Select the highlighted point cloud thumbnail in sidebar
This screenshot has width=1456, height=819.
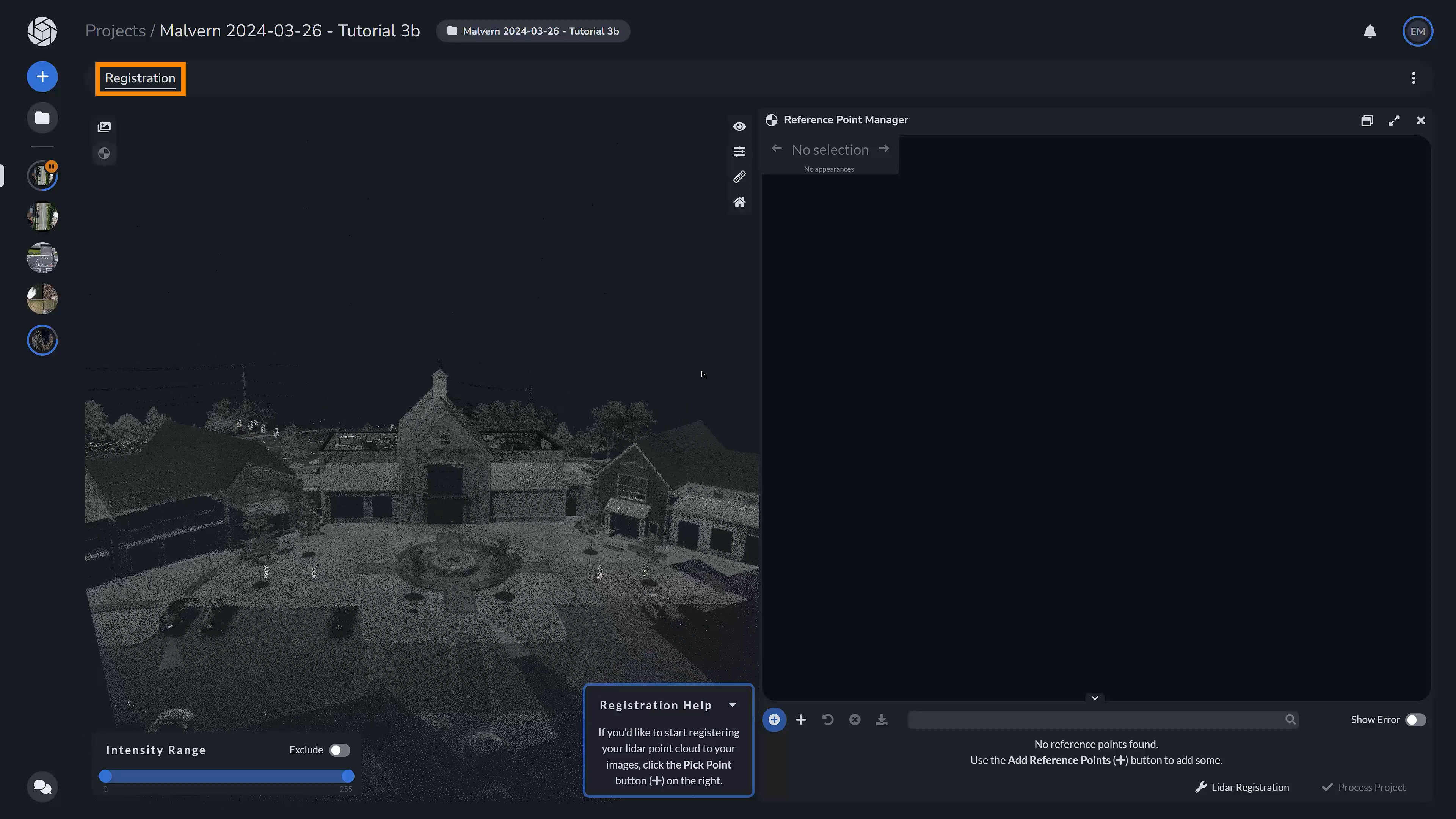tap(42, 340)
